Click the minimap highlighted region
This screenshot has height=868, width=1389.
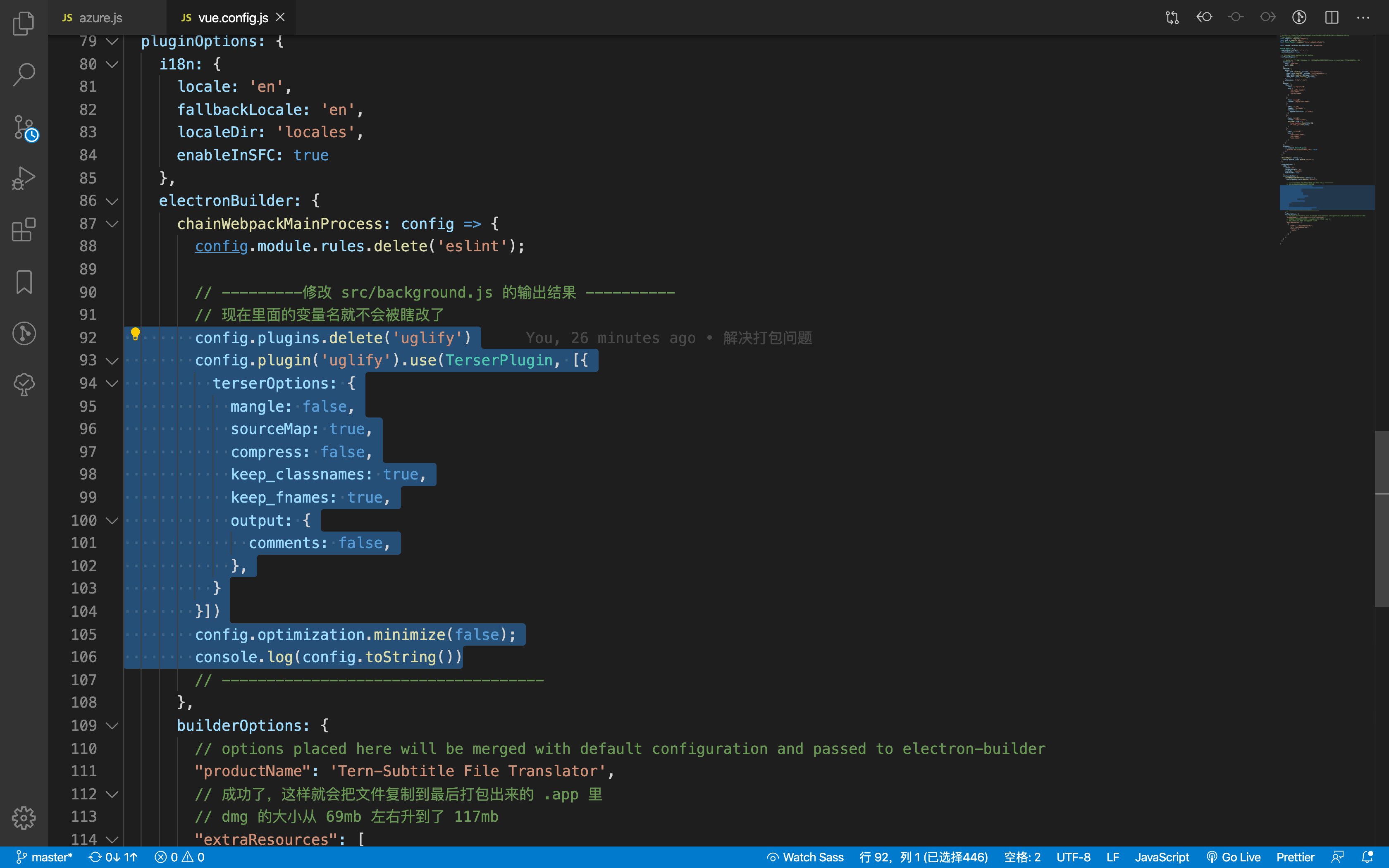coord(1327,198)
